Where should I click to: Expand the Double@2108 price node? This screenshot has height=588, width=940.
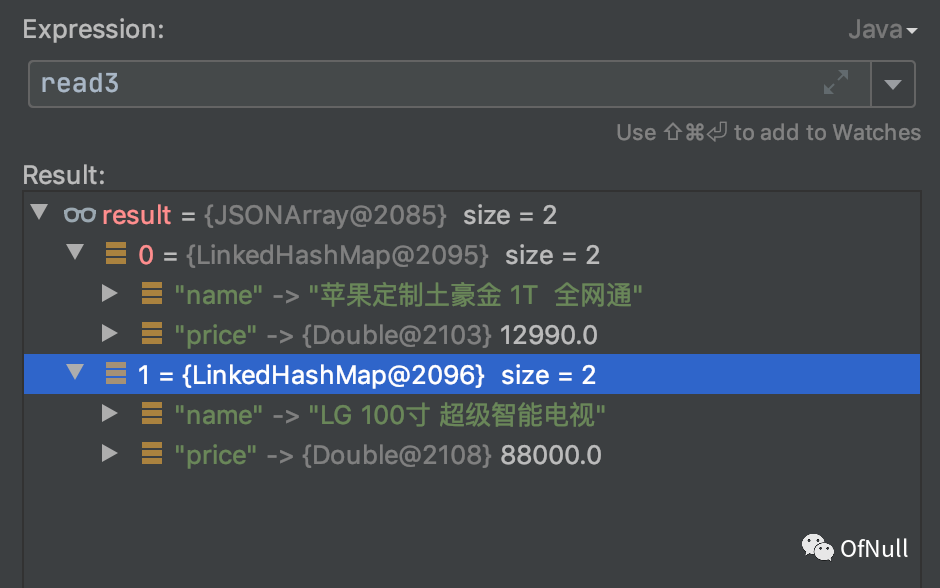click(x=110, y=455)
